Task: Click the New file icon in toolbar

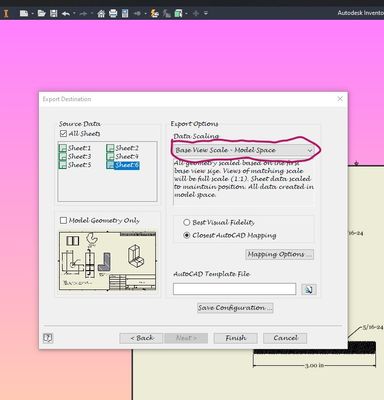Action: [24, 13]
